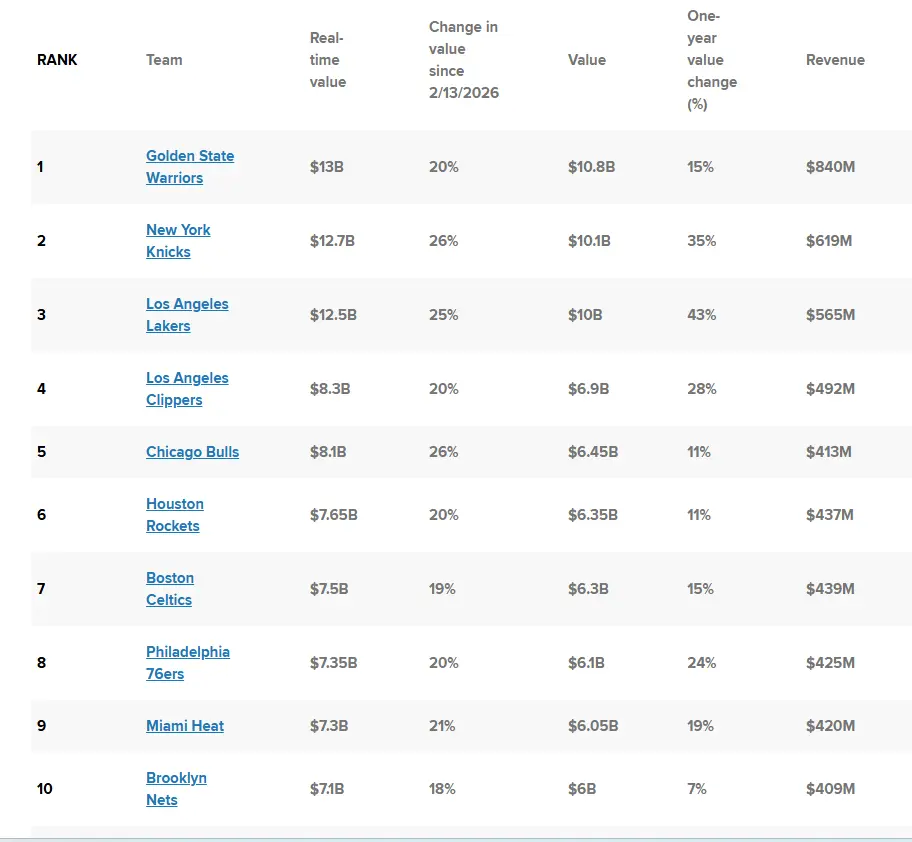Open the Miami Heat link
The height and width of the screenshot is (842, 912).
(184, 726)
